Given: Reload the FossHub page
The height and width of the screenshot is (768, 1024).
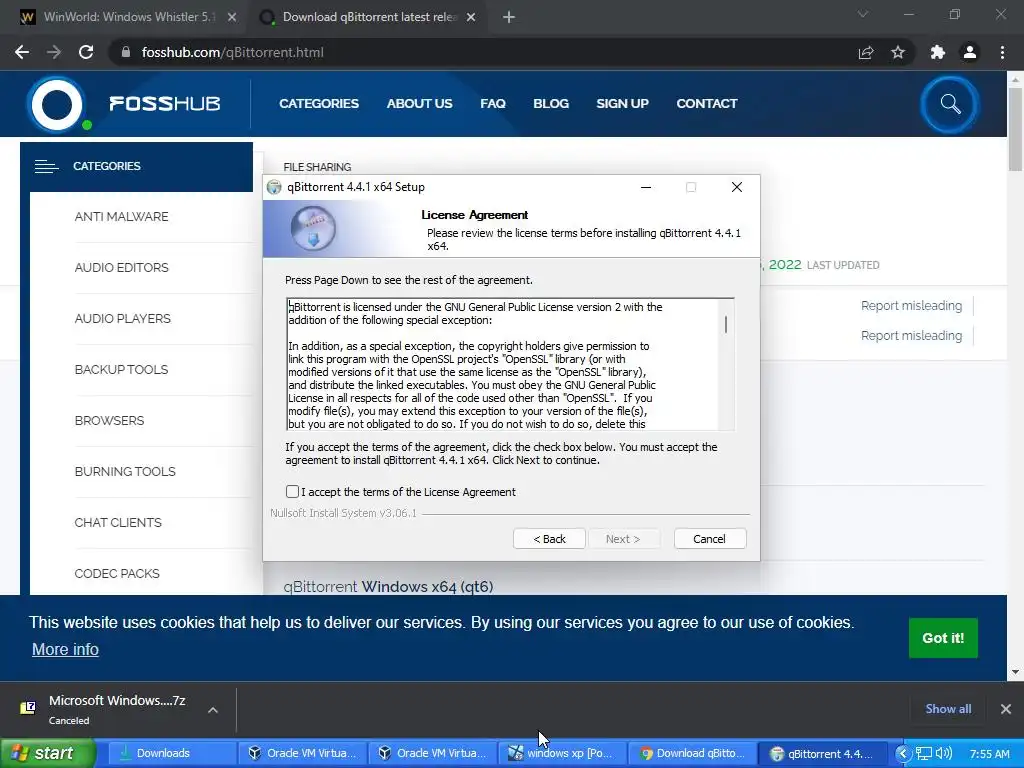Looking at the screenshot, I should click(86, 52).
